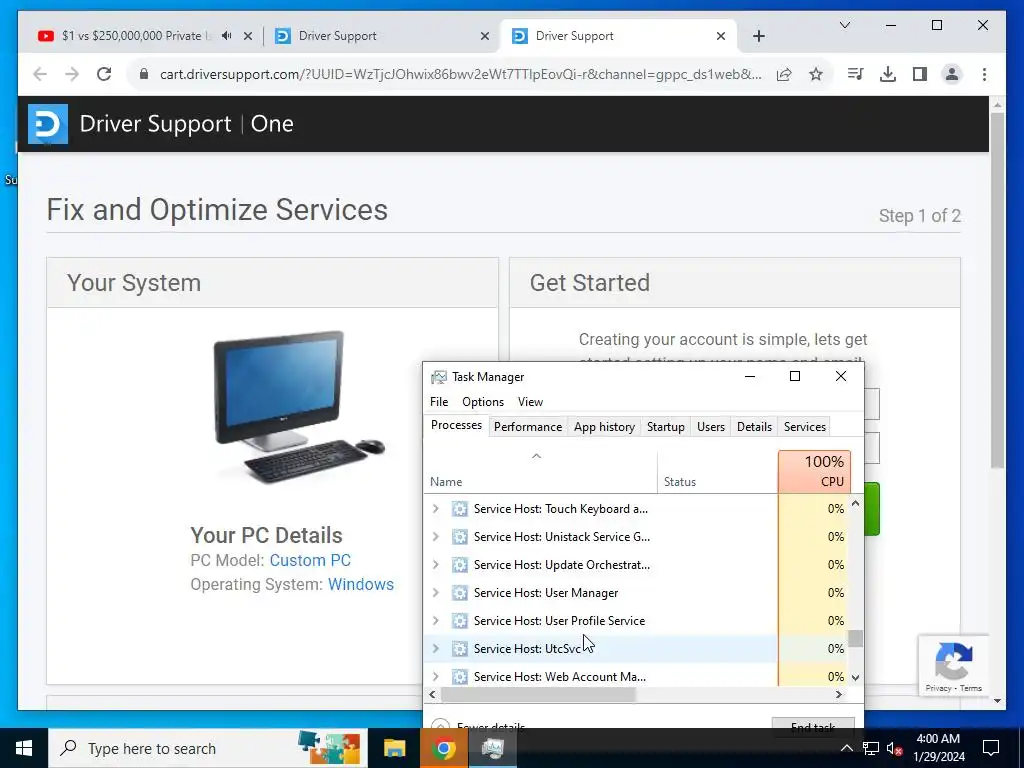Image resolution: width=1024 pixels, height=768 pixels.
Task: Sort processes by Status column
Action: coord(718,472)
